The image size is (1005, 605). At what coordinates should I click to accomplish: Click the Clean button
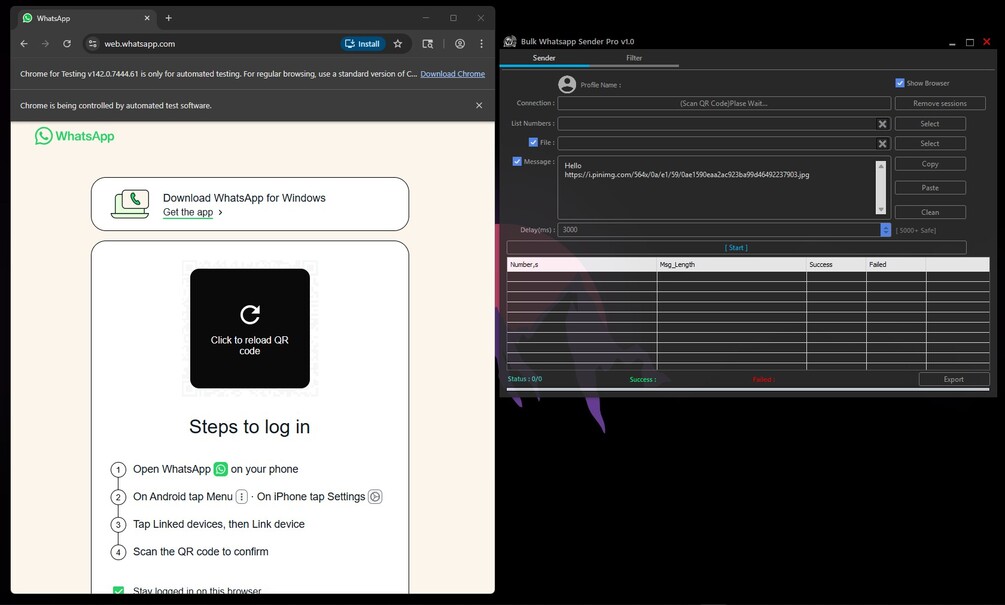pyautogui.click(x=930, y=212)
